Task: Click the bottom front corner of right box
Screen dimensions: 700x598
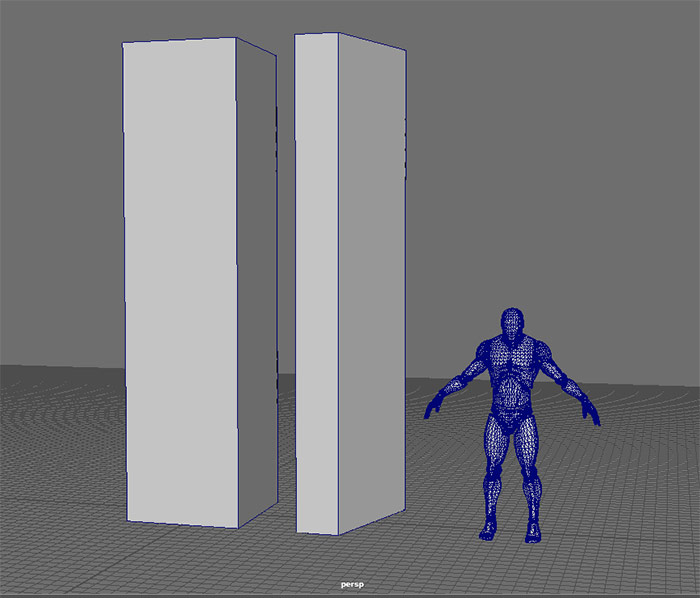Action: pyautogui.click(x=338, y=534)
